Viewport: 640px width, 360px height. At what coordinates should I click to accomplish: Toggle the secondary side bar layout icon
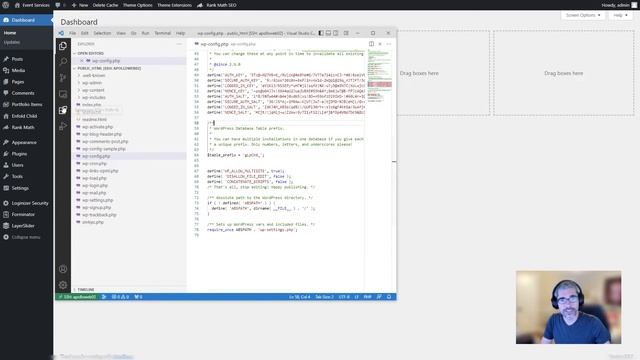[336, 33]
